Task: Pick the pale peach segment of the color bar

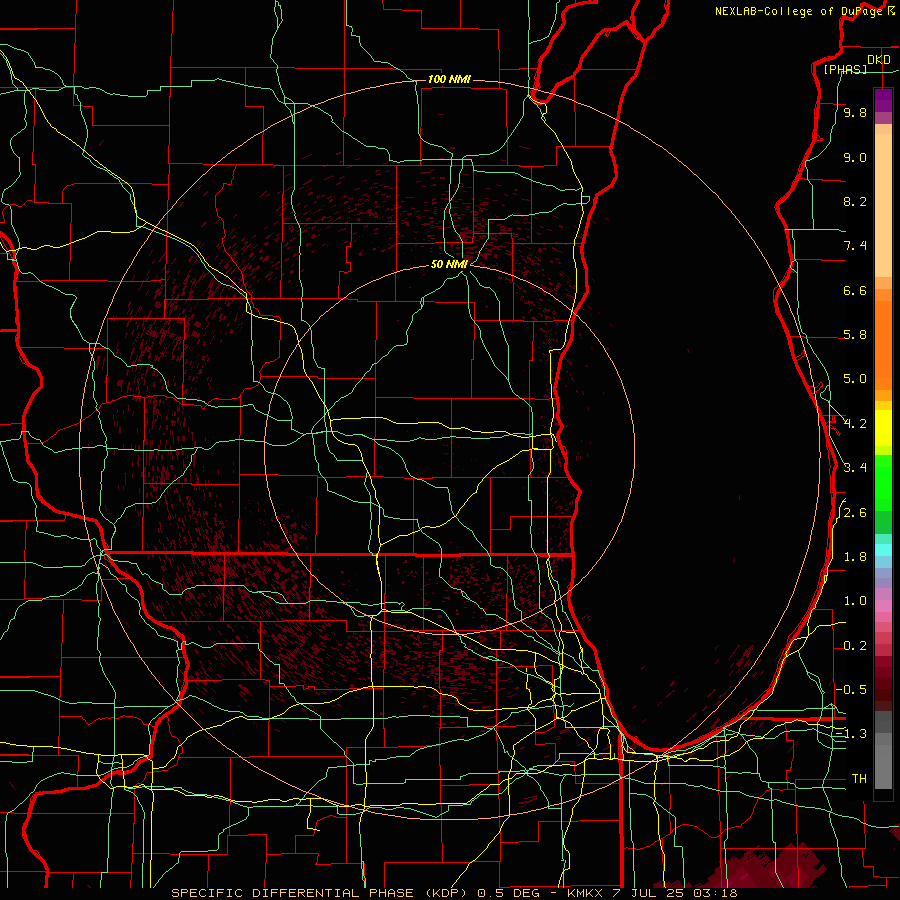Action: [x=883, y=205]
